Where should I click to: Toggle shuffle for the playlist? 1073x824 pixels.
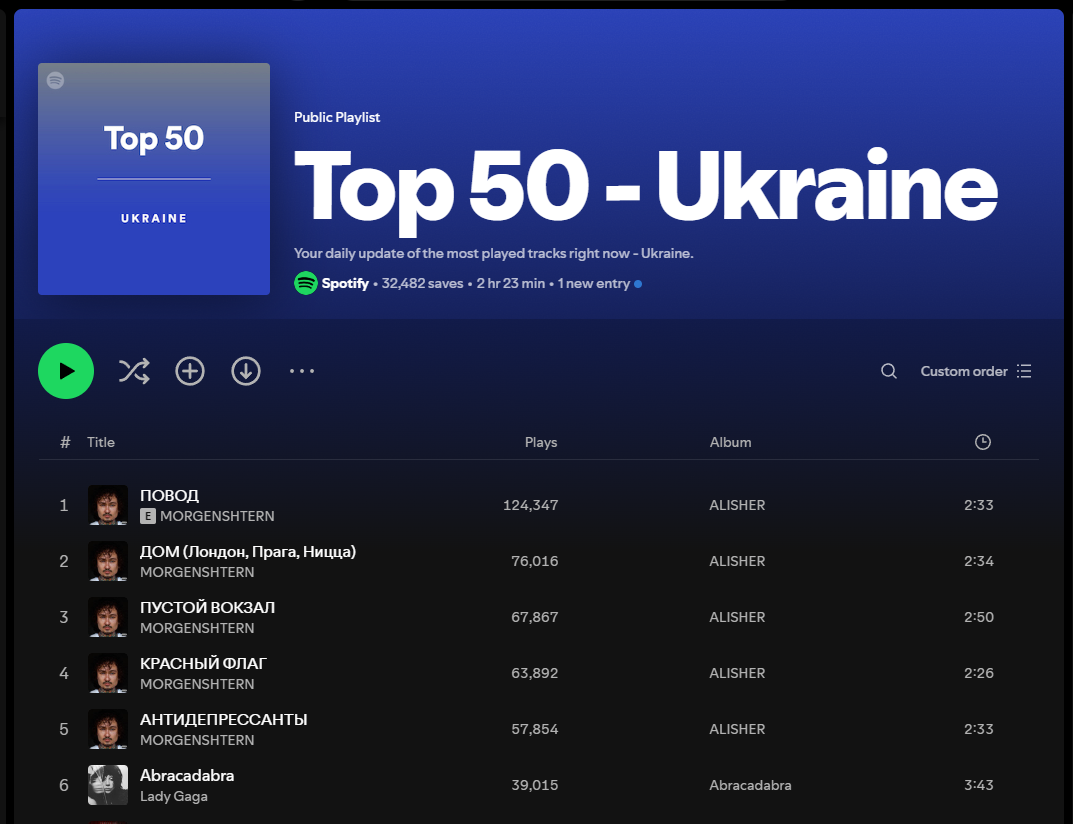pyautogui.click(x=134, y=371)
